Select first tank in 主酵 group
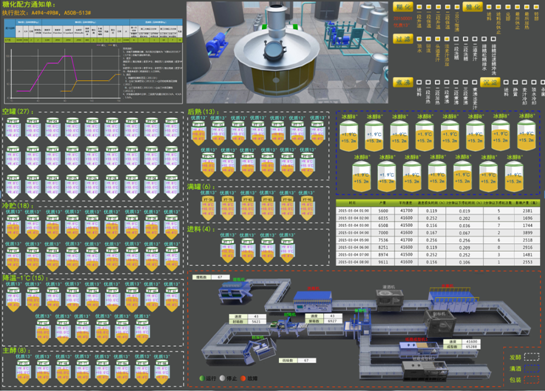The height and width of the screenshot is (391, 545). coord(23,372)
